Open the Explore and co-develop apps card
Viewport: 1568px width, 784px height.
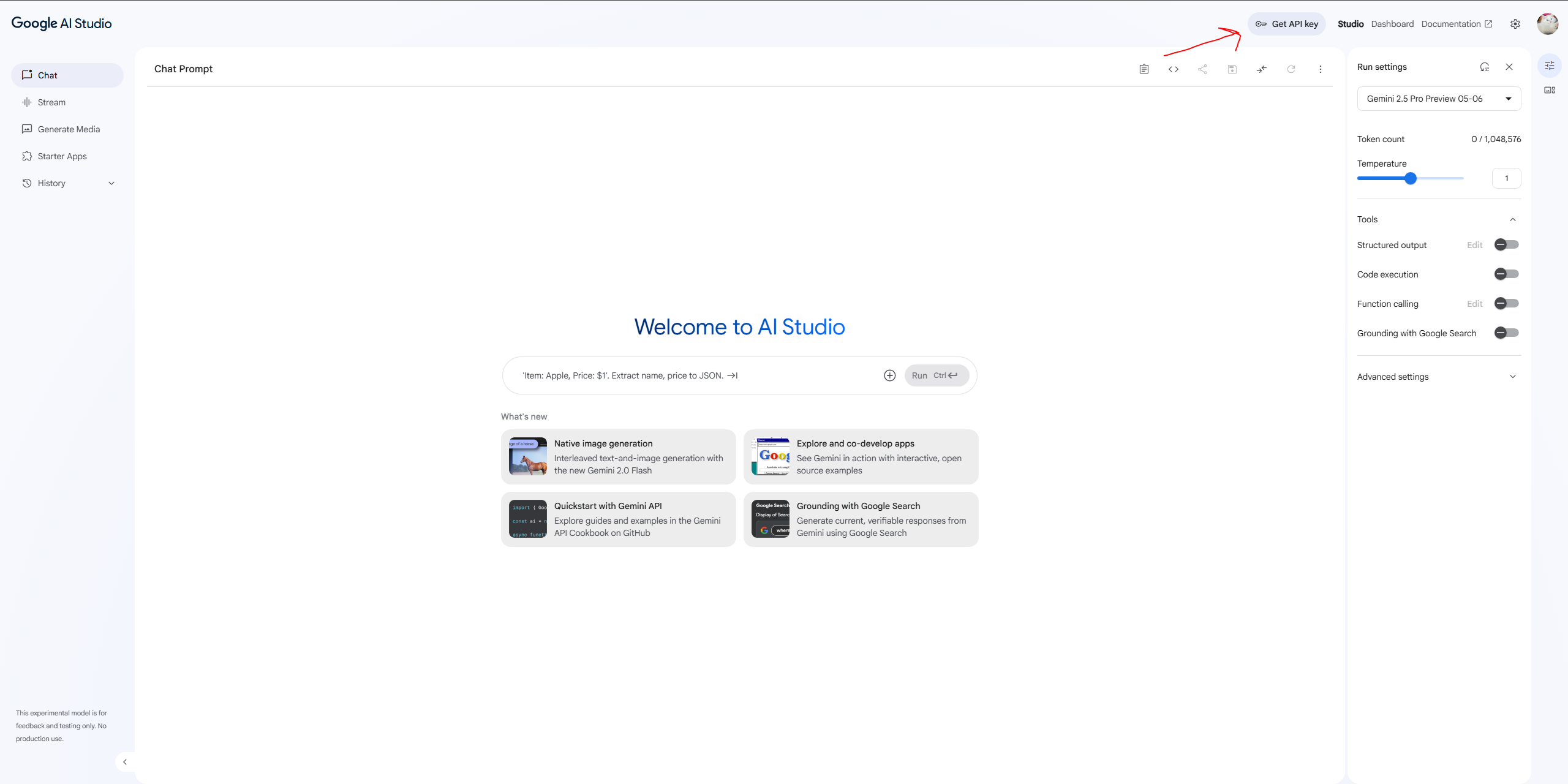[861, 457]
